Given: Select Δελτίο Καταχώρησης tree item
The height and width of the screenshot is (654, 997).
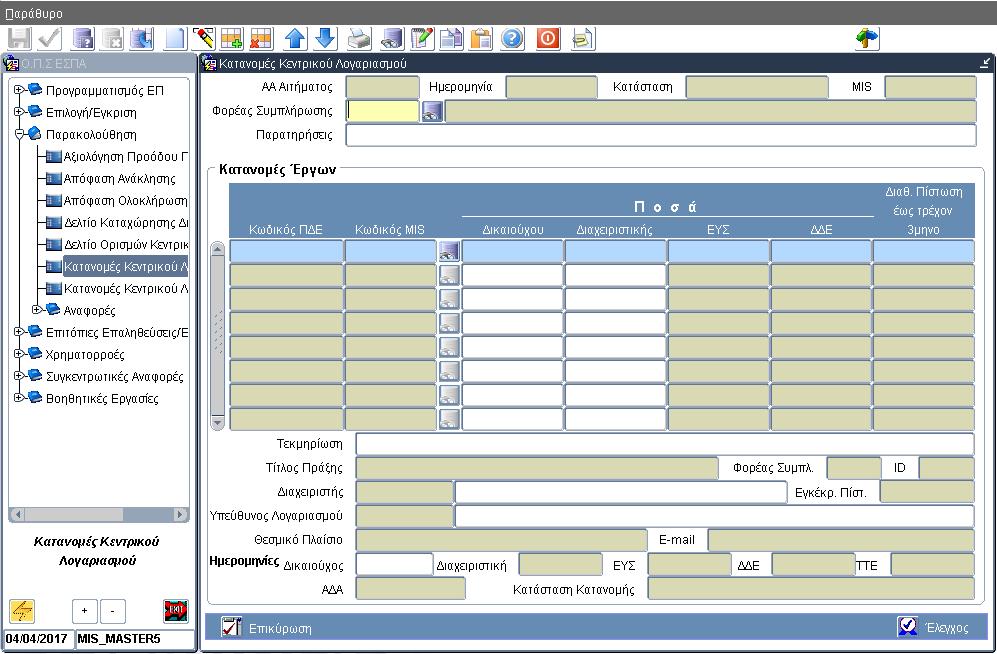Looking at the screenshot, I should (125, 222).
